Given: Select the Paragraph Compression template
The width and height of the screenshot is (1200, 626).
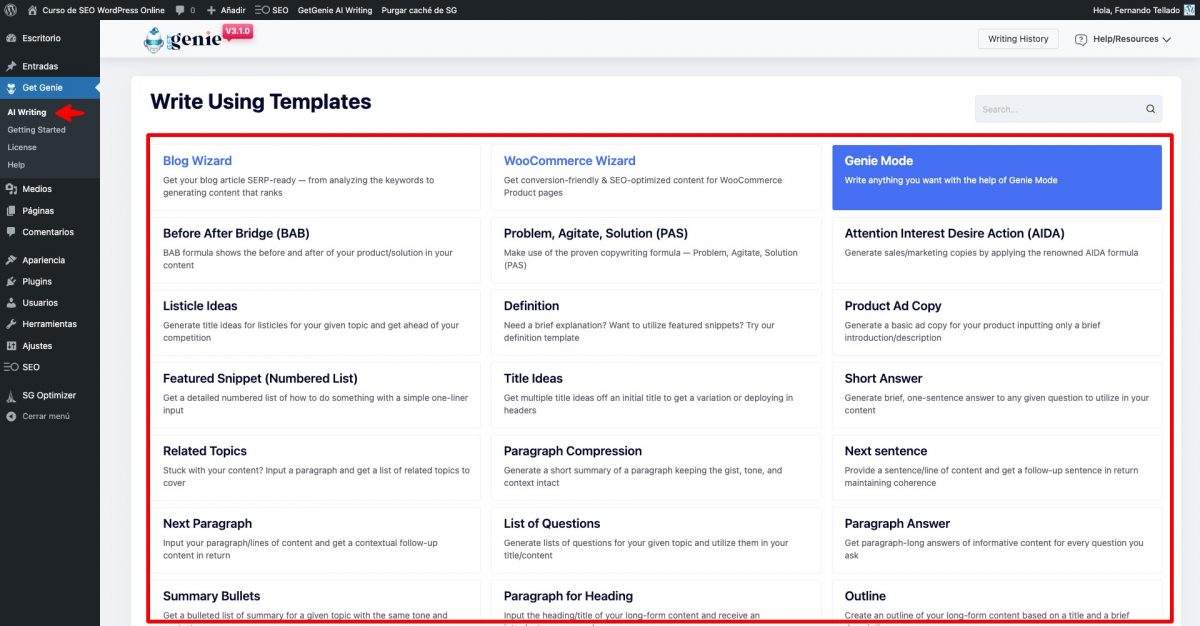Looking at the screenshot, I should (x=656, y=467).
